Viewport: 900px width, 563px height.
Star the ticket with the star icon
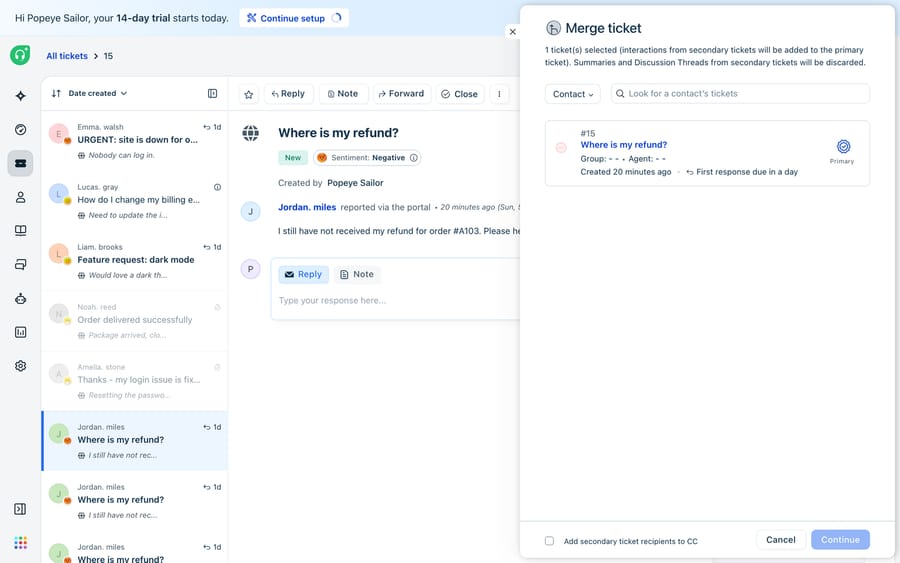click(x=249, y=94)
